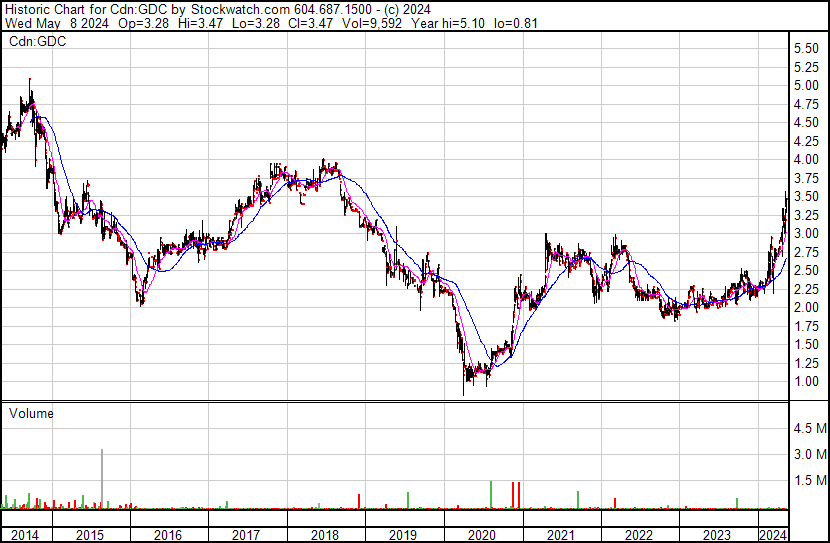Click the 4.25 price axis label
The image size is (830, 543).
tap(806, 141)
